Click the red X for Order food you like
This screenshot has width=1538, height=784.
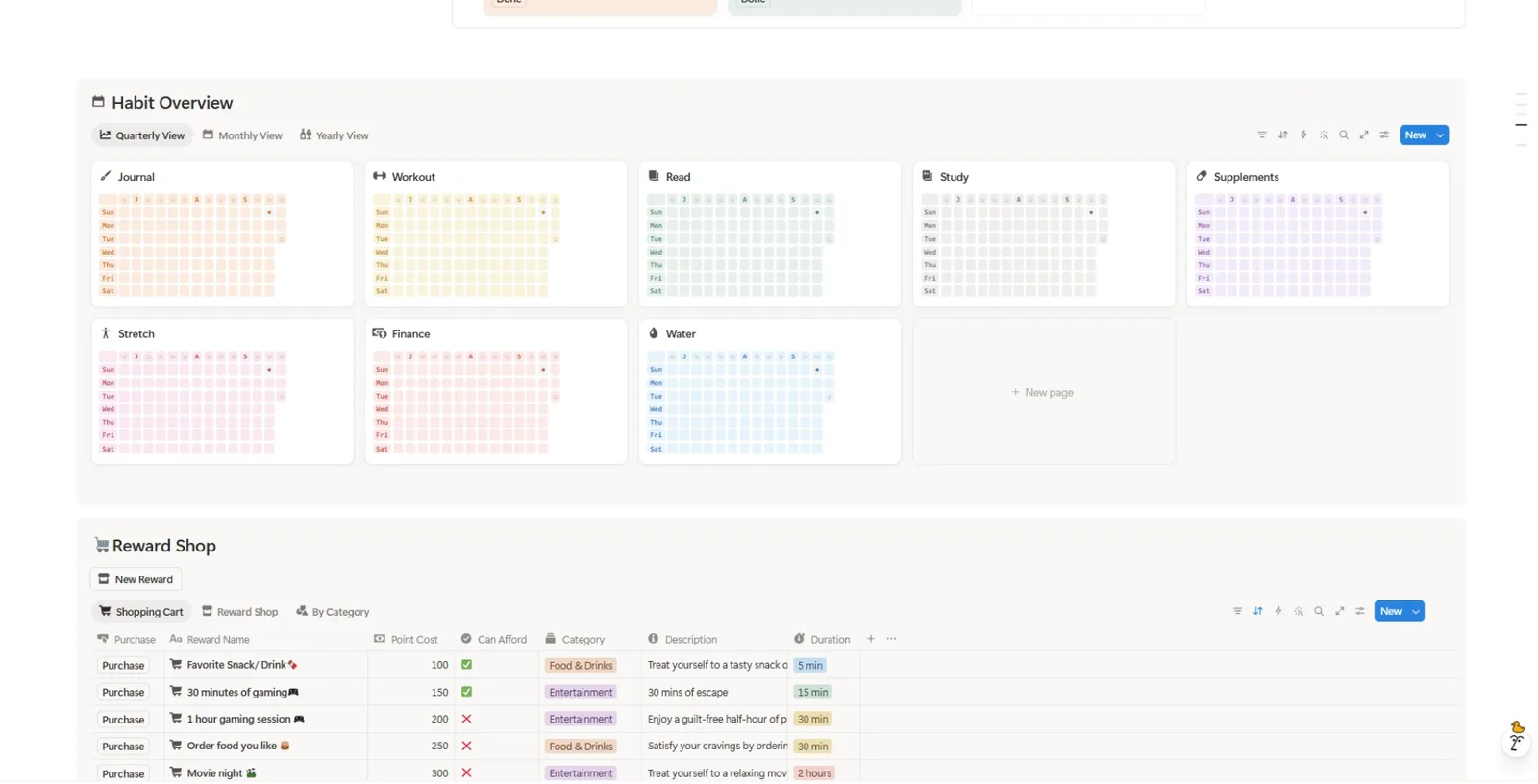coord(466,746)
